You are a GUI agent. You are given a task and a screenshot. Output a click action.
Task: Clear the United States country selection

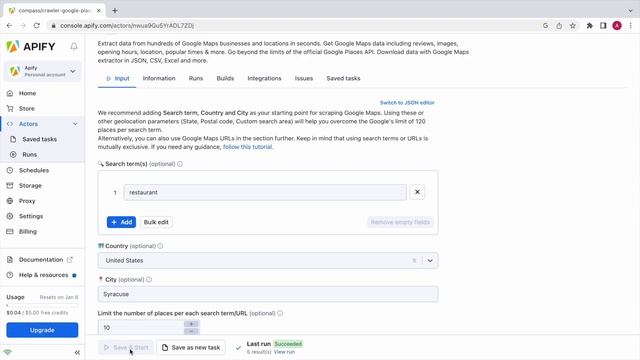[414, 260]
